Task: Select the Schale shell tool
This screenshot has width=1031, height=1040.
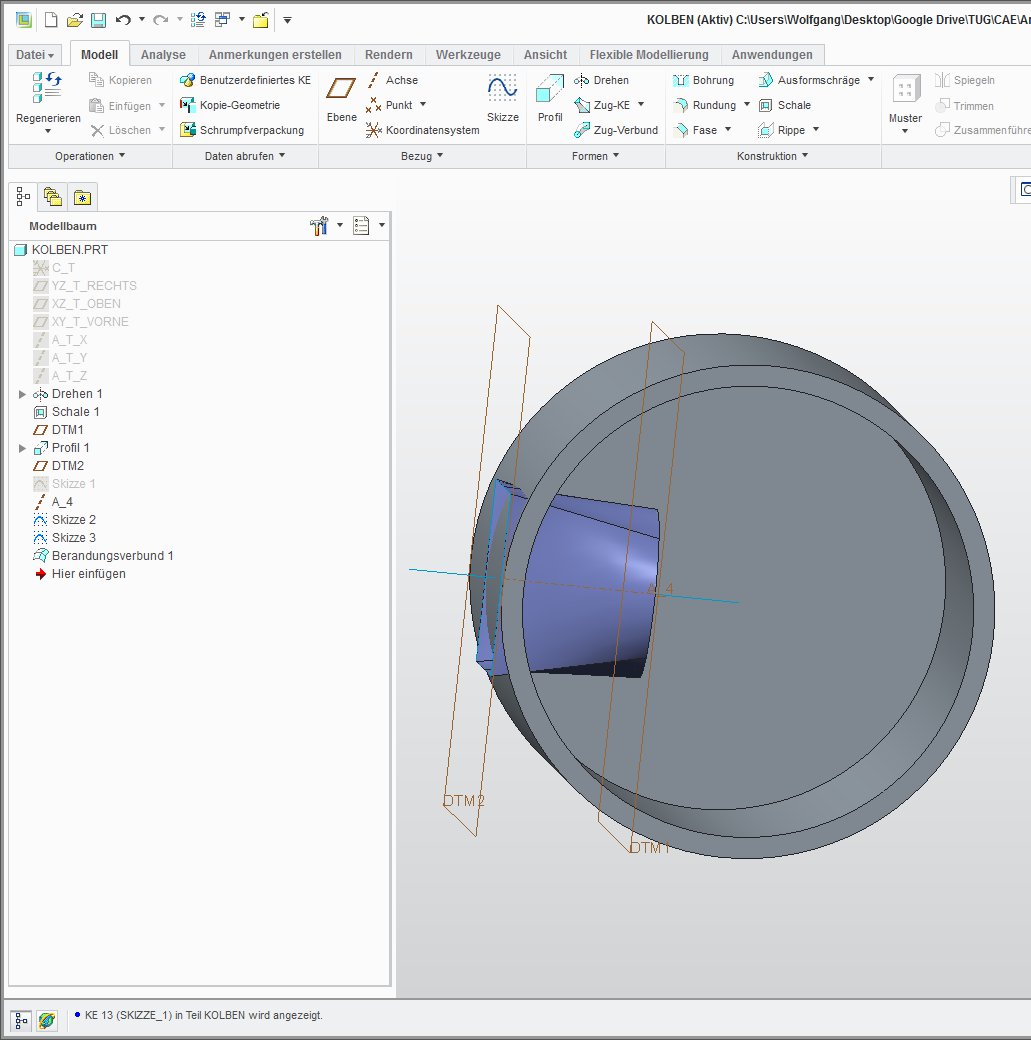Action: [x=785, y=105]
